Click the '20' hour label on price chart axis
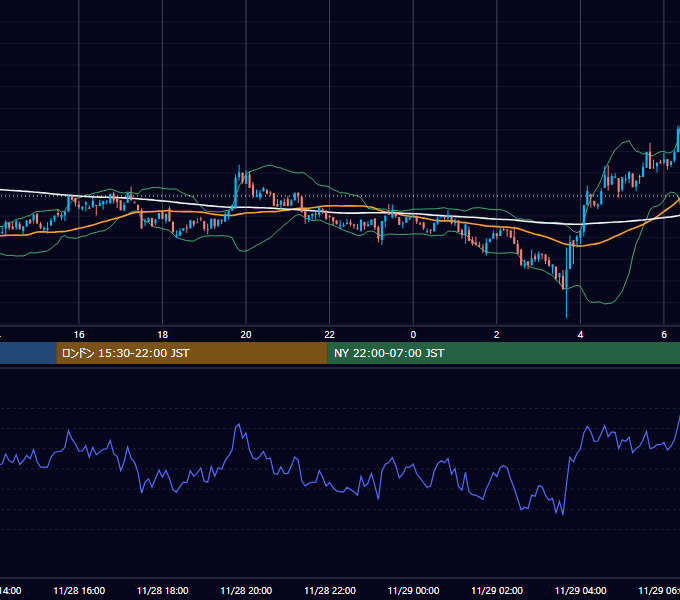 (246, 335)
